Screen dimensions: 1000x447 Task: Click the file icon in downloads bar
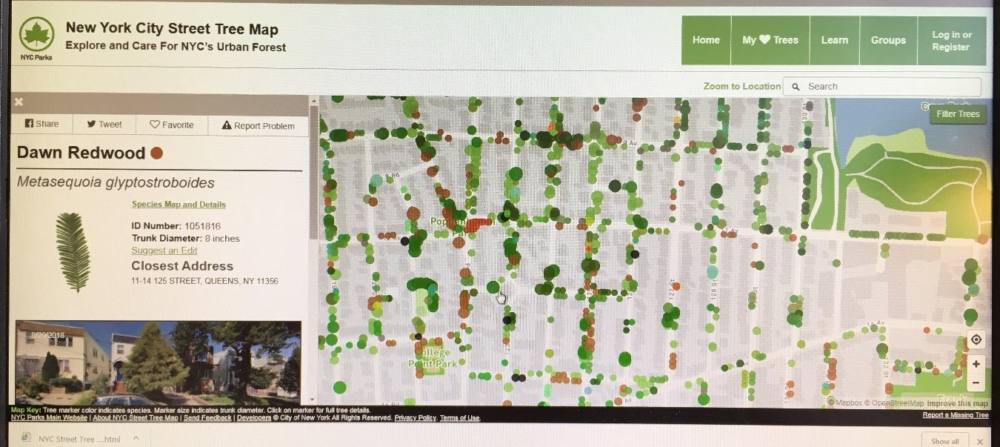coord(26,439)
